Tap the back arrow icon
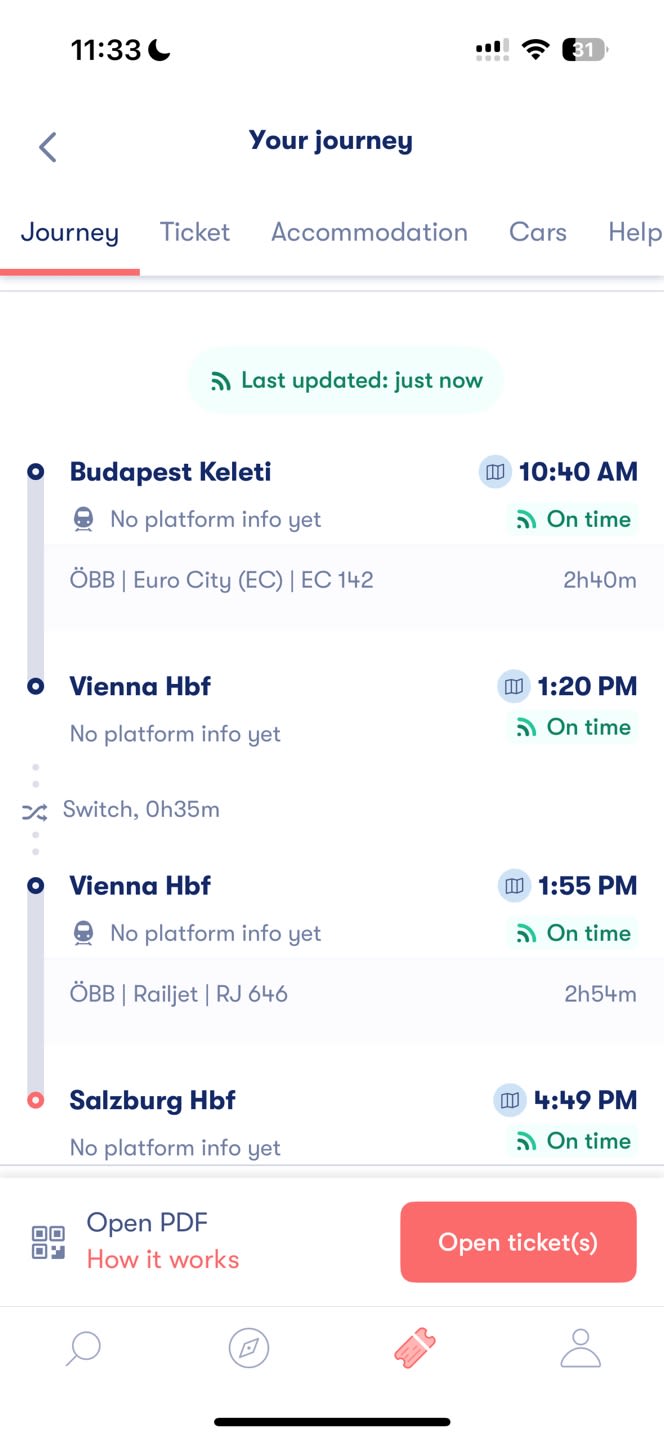The height and width of the screenshot is (1440, 664). coord(47,147)
